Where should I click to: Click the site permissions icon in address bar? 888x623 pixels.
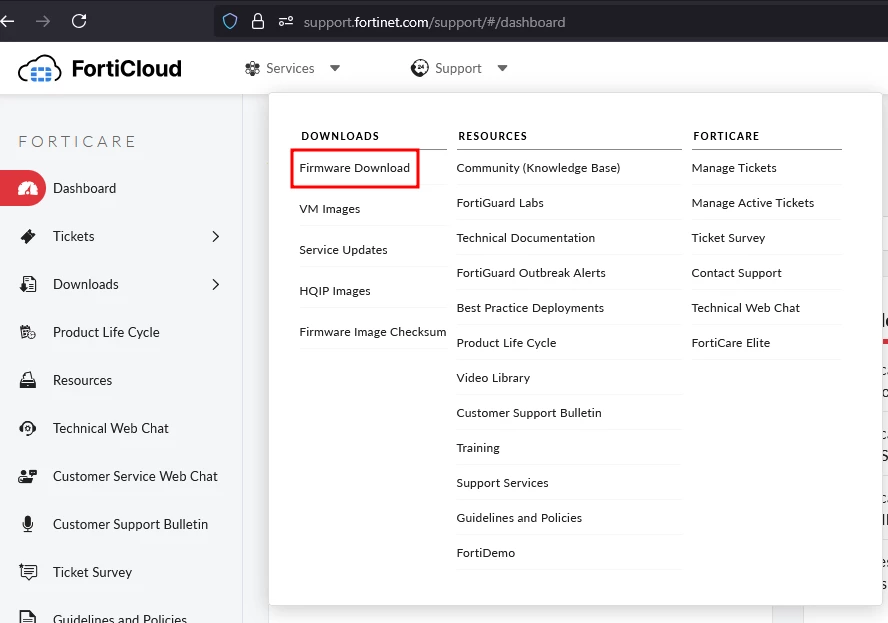coord(285,22)
